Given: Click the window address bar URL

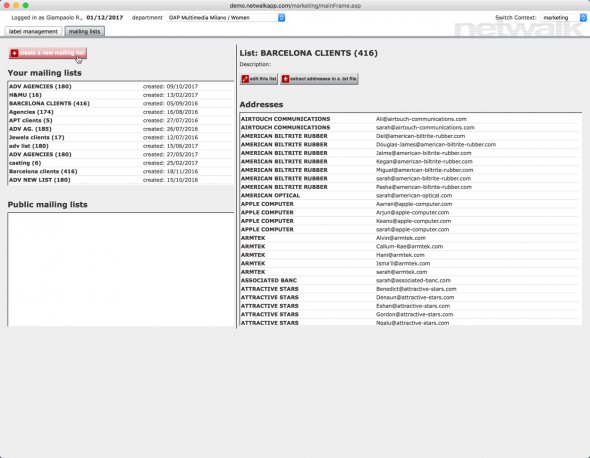Looking at the screenshot, I should click(295, 6).
